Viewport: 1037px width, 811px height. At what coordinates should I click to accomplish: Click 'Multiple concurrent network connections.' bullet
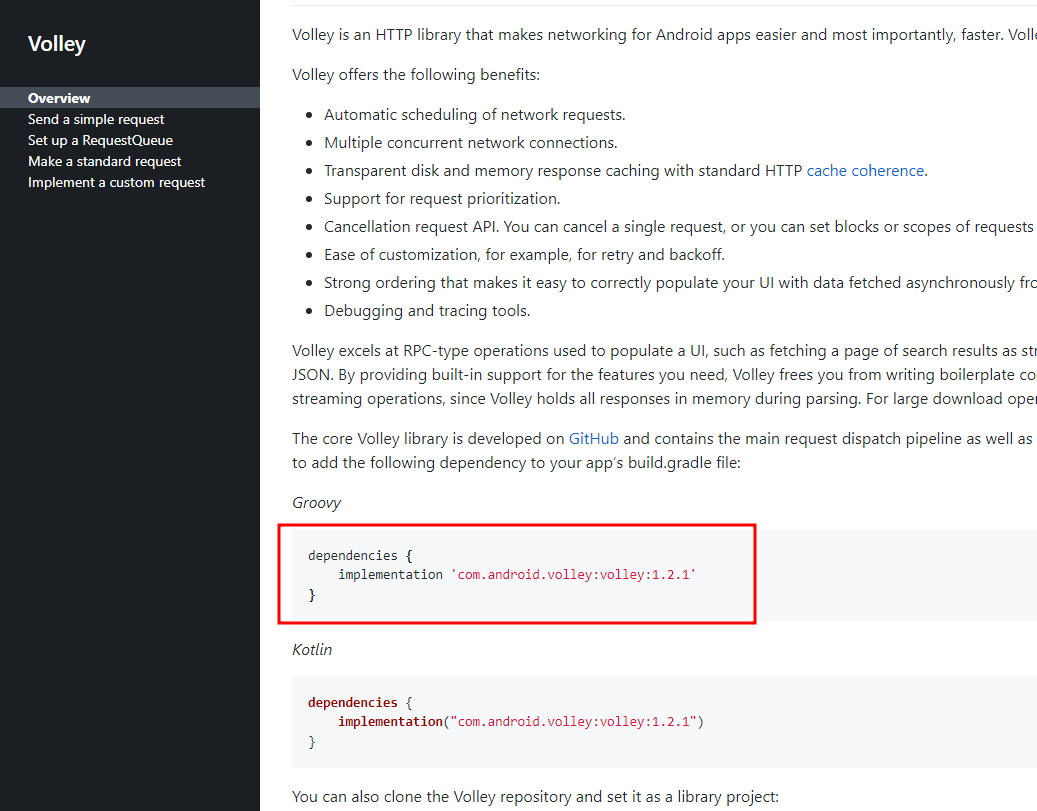point(470,143)
